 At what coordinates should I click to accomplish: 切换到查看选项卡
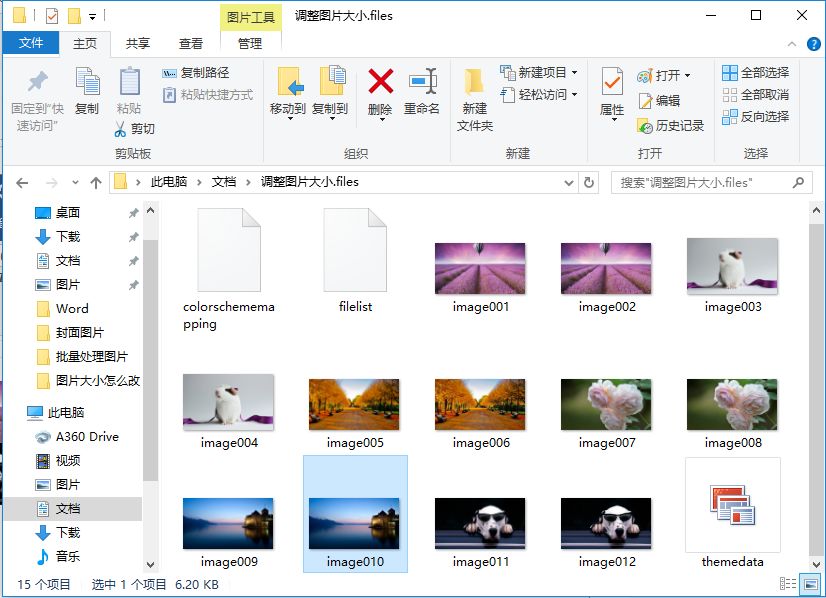pyautogui.click(x=189, y=43)
